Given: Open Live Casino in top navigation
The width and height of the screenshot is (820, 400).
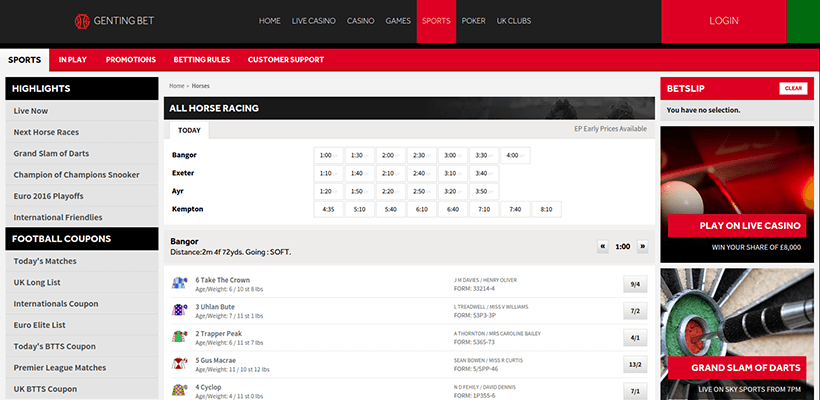Looking at the screenshot, I should coord(314,21).
